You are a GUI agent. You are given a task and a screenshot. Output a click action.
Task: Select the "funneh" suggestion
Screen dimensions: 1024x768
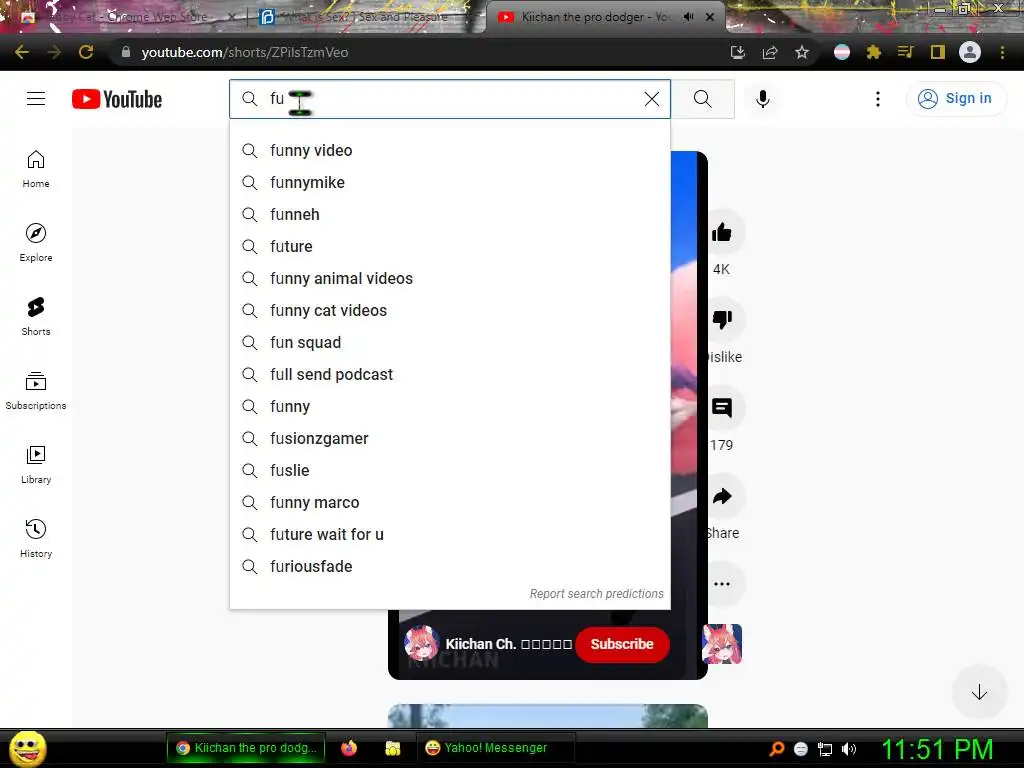click(450, 215)
